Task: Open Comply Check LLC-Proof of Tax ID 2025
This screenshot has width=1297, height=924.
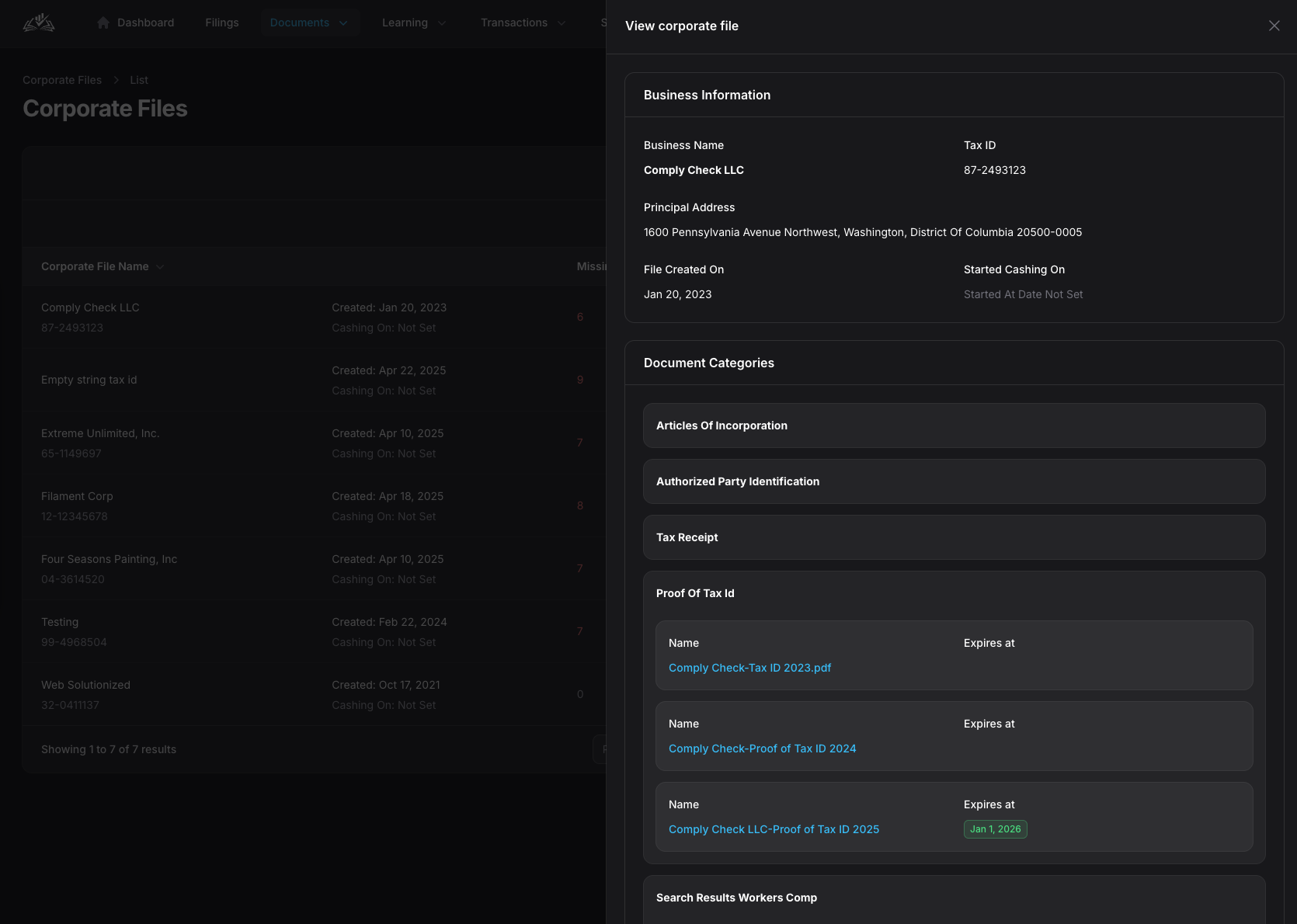Action: pyautogui.click(x=774, y=829)
